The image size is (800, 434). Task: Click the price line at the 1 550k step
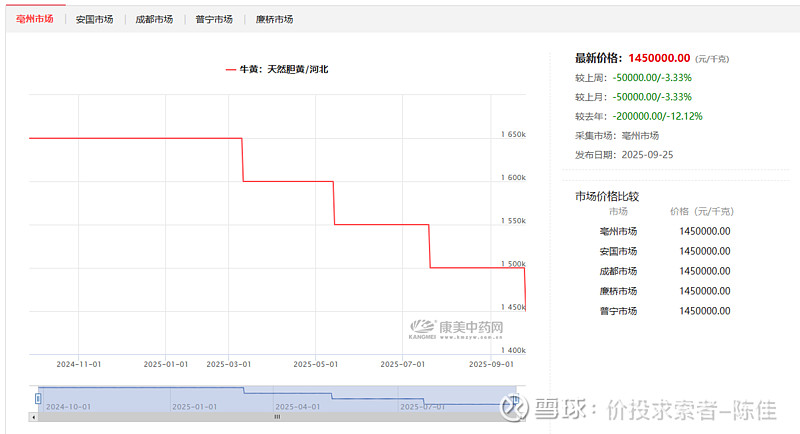pyautogui.click(x=382, y=224)
